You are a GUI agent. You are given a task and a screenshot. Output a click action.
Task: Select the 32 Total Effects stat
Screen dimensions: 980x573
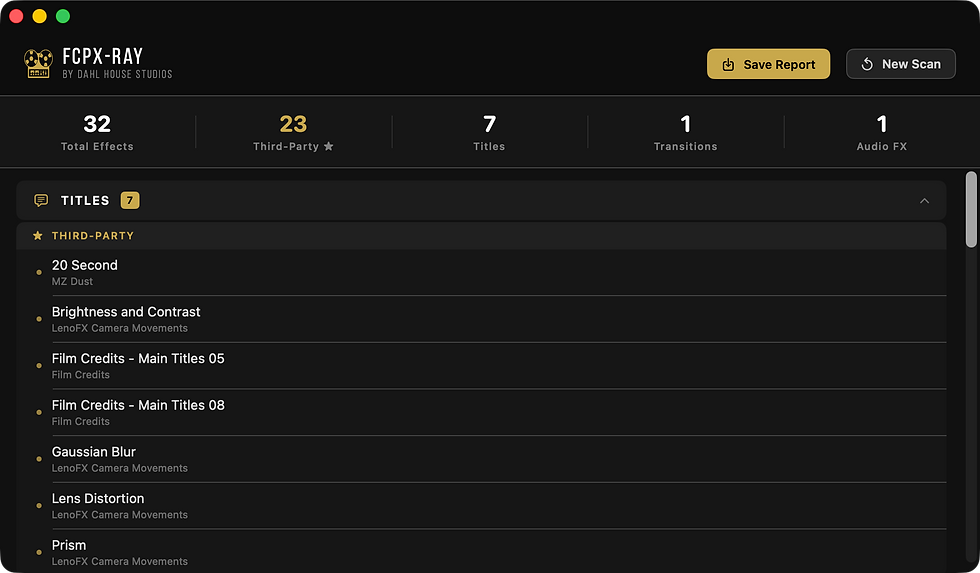[x=97, y=132]
